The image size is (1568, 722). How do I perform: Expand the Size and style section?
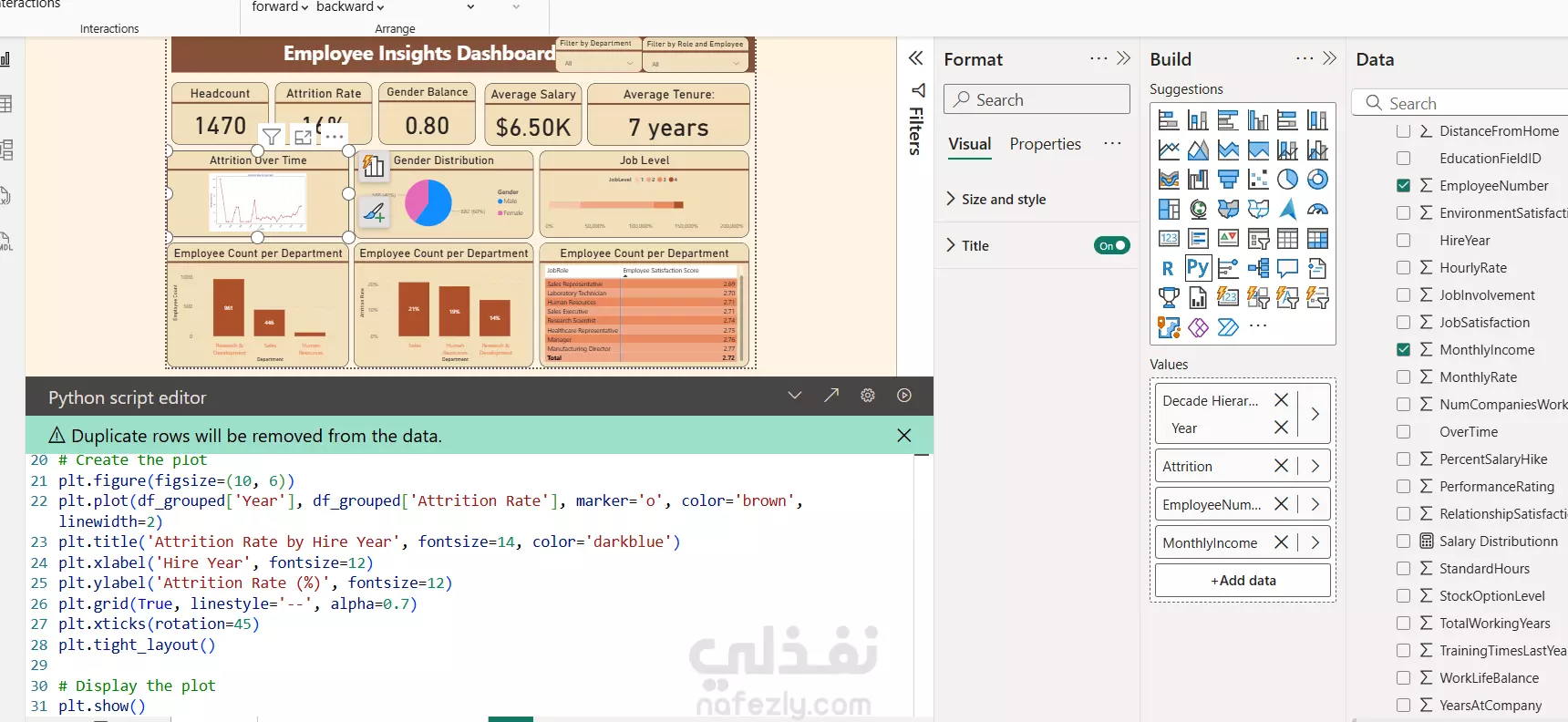[x=951, y=199]
